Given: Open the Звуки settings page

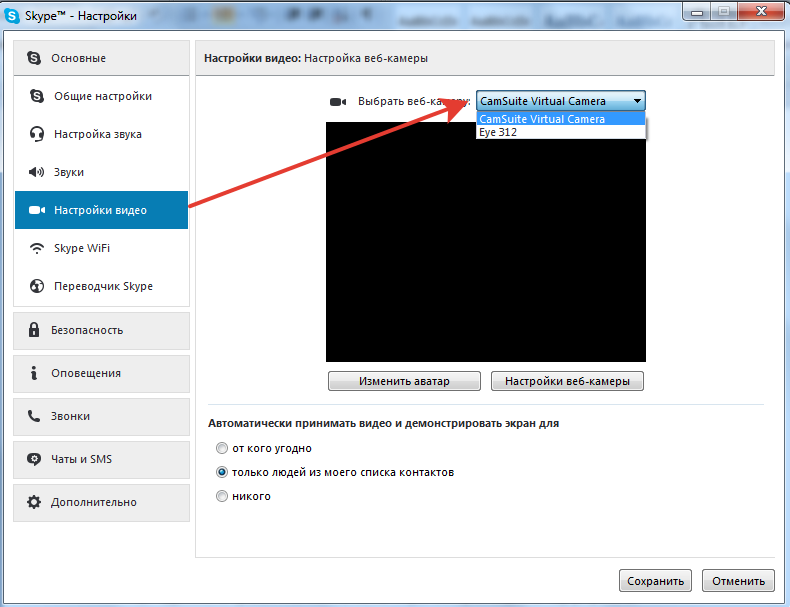Looking at the screenshot, I should point(101,172).
